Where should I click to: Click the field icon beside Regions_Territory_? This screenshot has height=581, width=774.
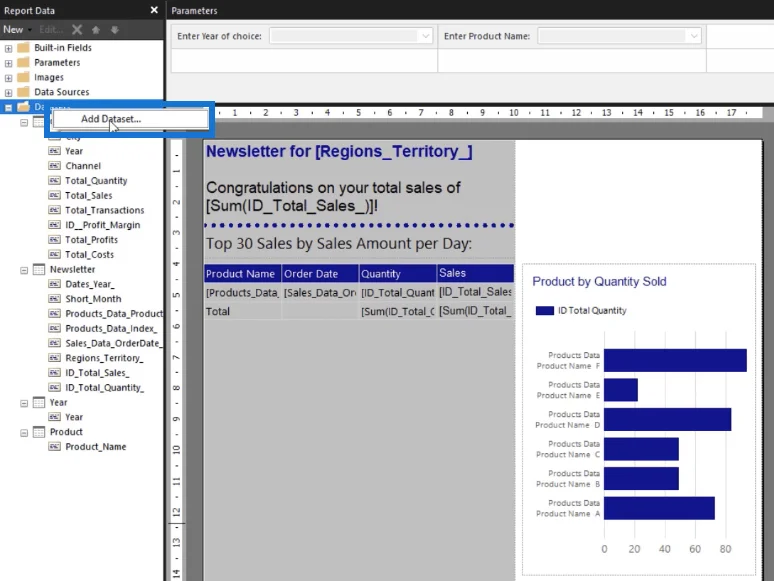(54, 358)
